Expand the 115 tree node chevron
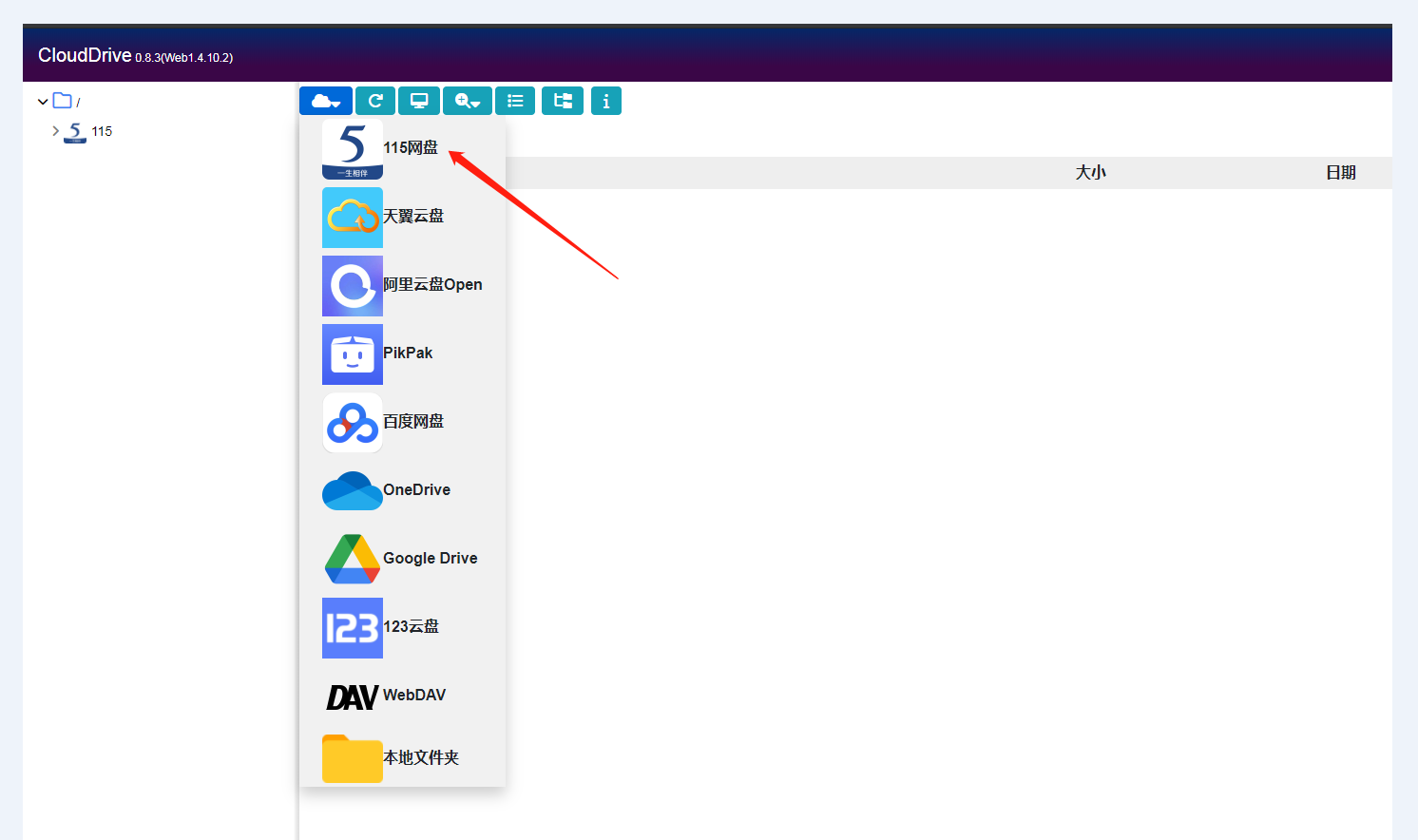The height and width of the screenshot is (840, 1418). pyautogui.click(x=56, y=131)
